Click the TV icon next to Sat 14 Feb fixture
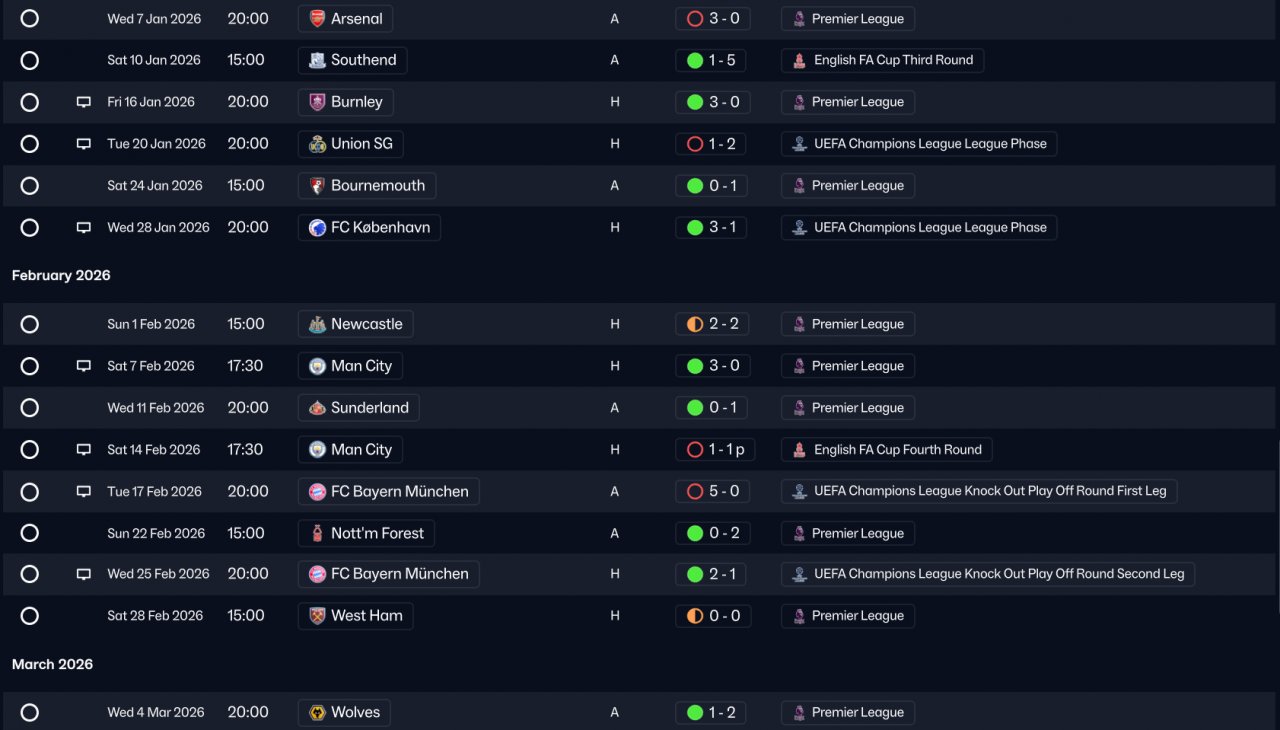The height and width of the screenshot is (730, 1280). tap(84, 450)
